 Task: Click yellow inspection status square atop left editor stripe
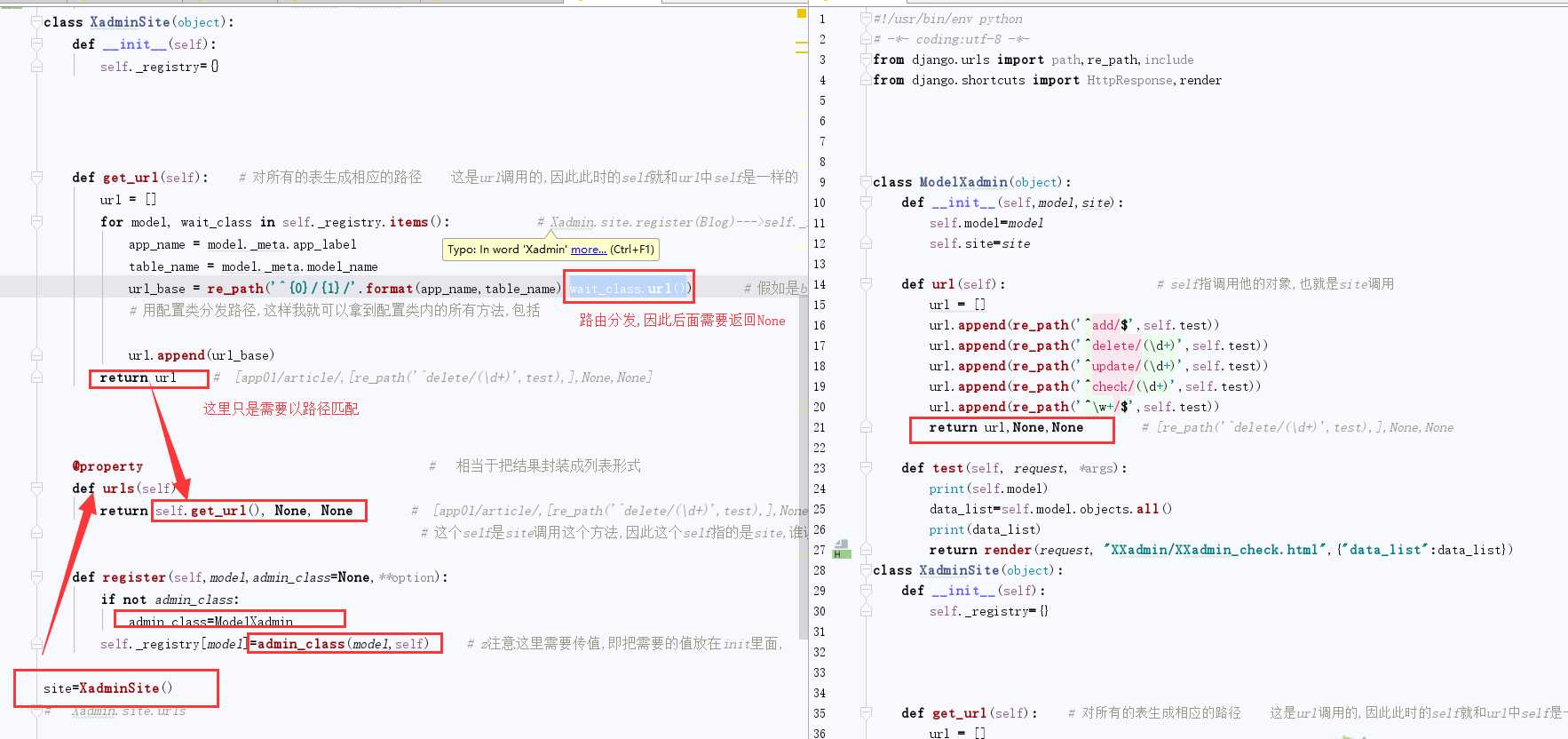click(802, 14)
